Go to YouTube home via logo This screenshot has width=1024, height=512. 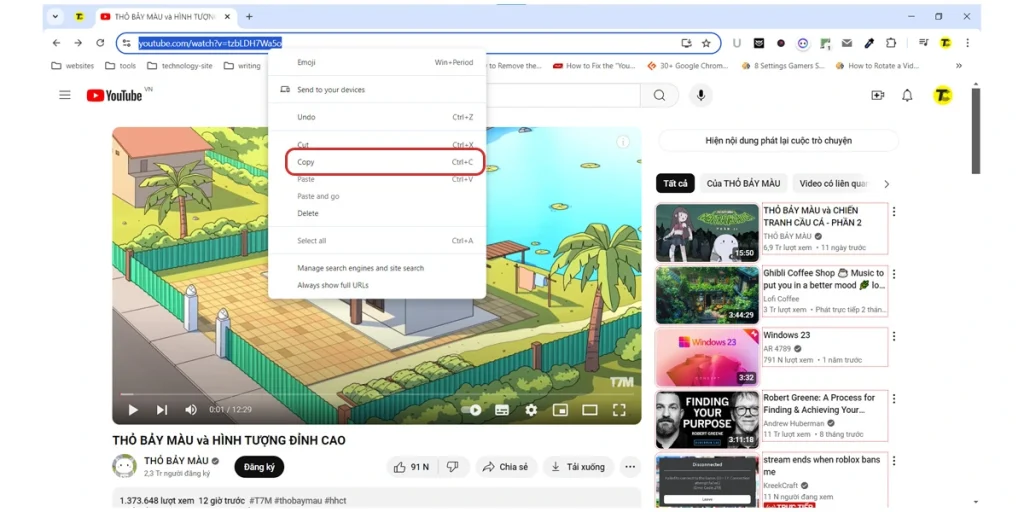pyautogui.click(x=115, y=95)
